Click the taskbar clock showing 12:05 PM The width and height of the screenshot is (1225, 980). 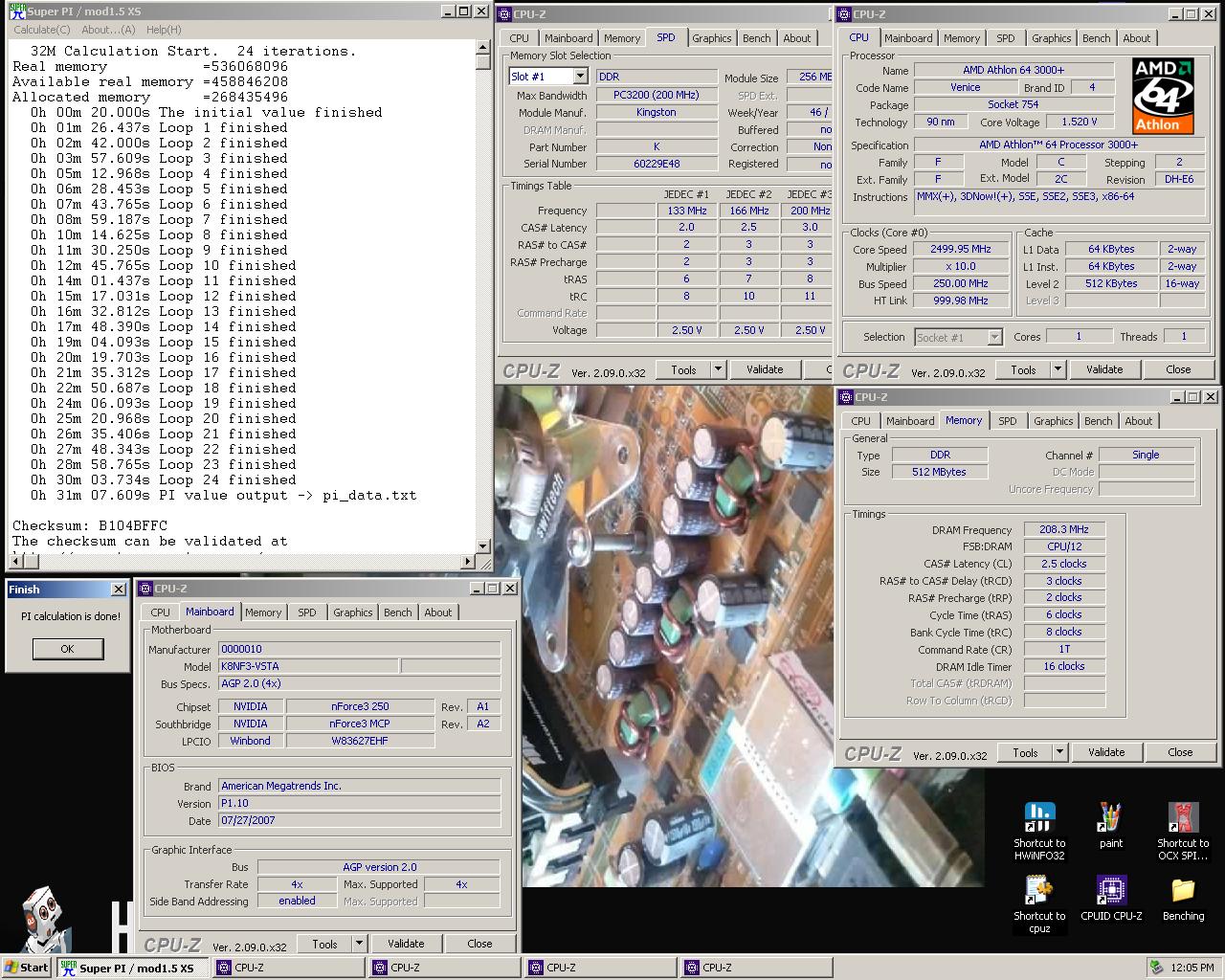[1192, 968]
